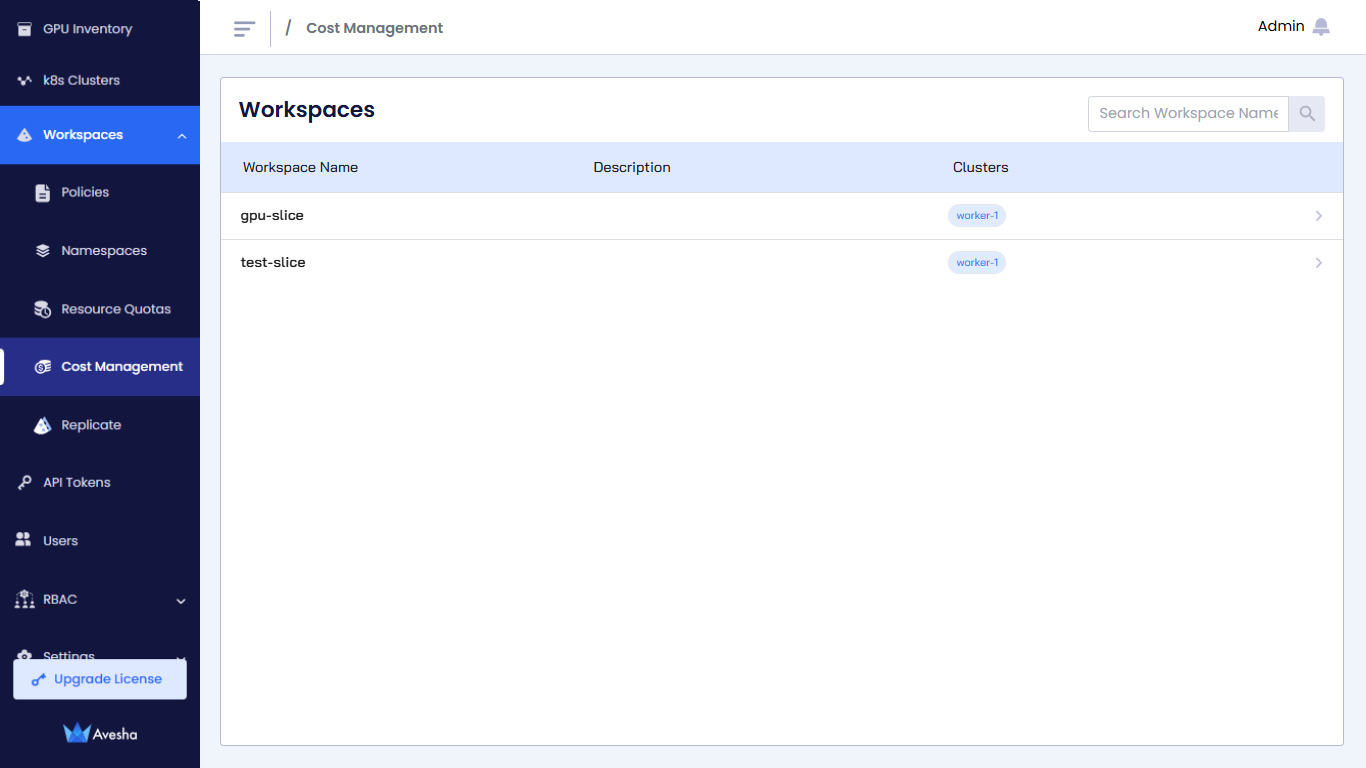Click the notification bell icon
The image size is (1366, 768).
pyautogui.click(x=1321, y=27)
